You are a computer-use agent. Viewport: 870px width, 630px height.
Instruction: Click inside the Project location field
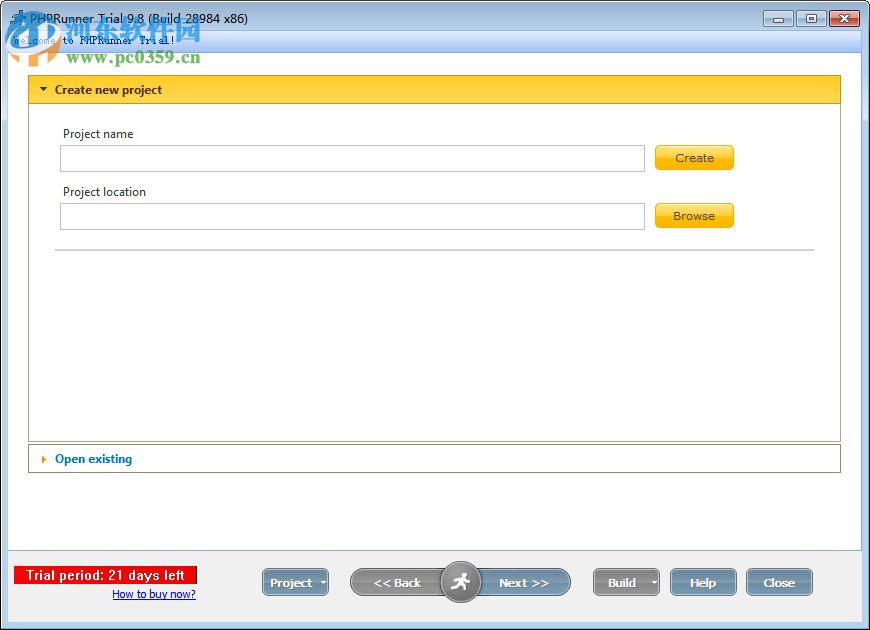click(352, 216)
